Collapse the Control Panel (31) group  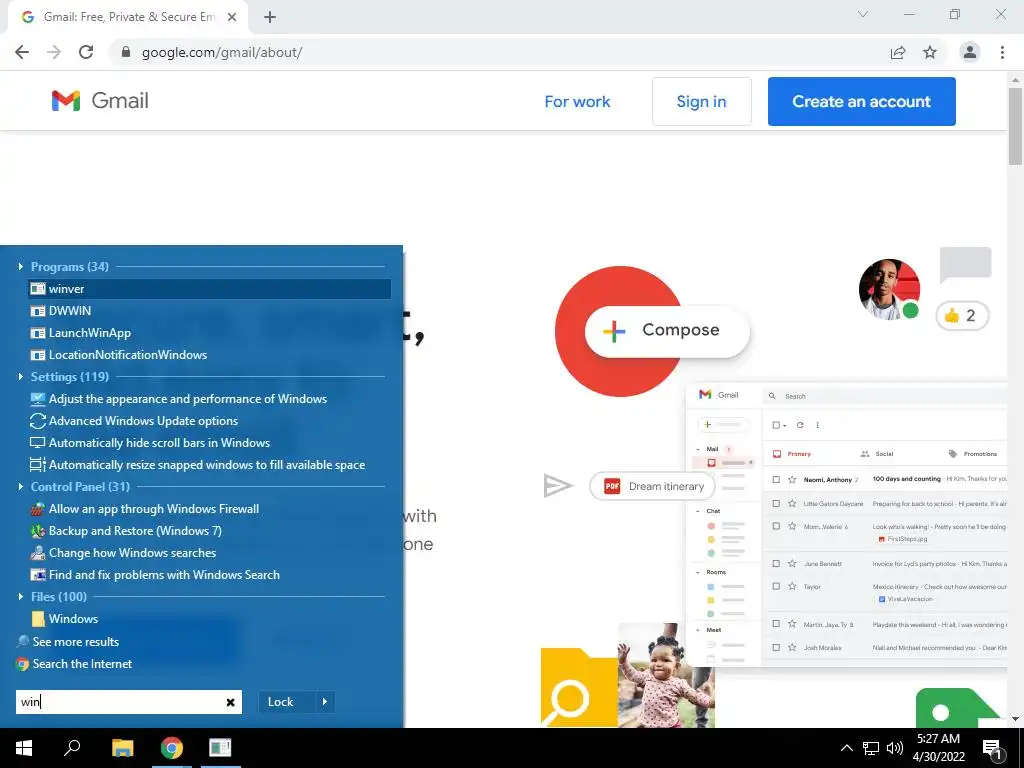[20, 487]
